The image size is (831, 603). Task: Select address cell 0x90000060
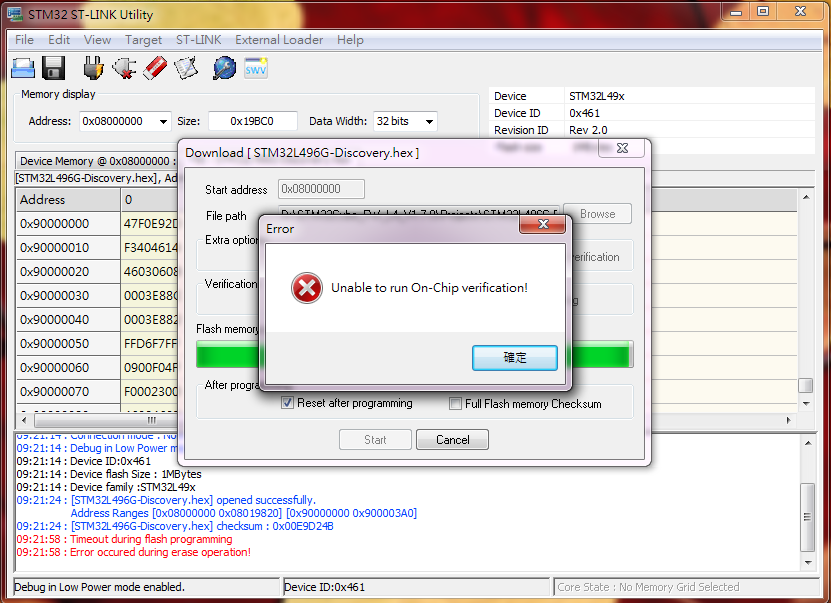pos(68,368)
